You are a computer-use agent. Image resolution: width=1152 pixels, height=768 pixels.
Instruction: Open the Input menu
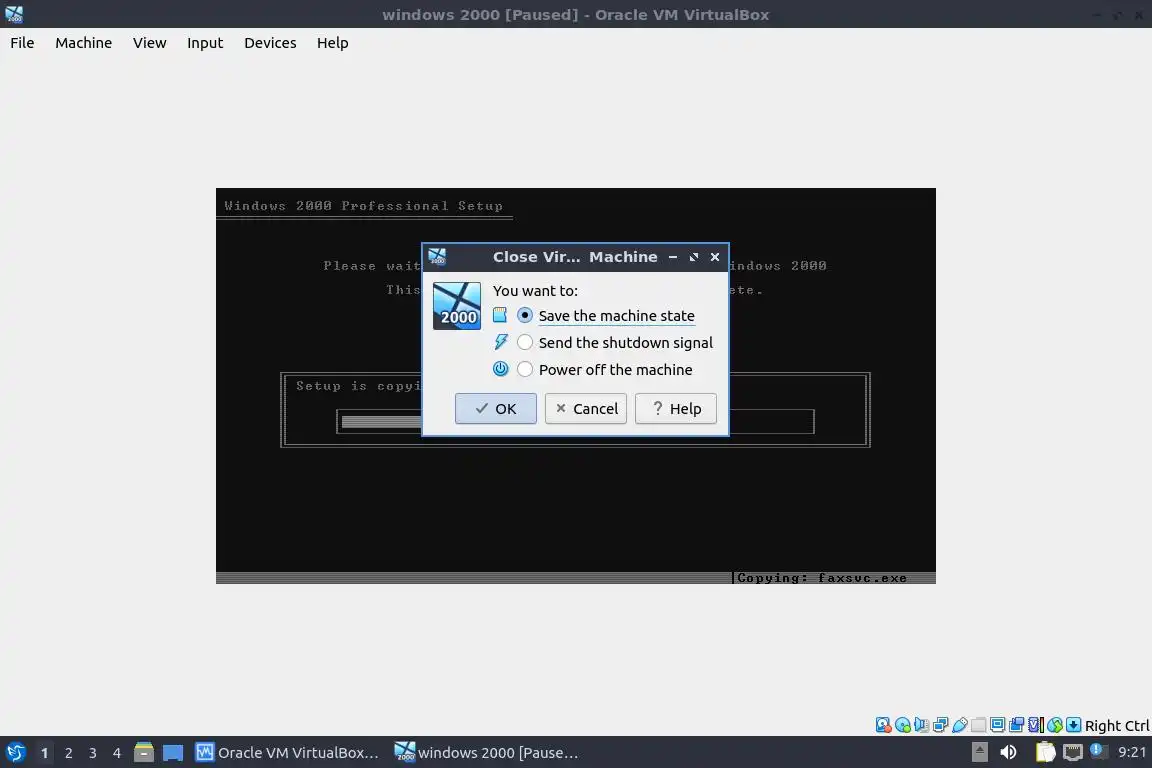point(205,43)
